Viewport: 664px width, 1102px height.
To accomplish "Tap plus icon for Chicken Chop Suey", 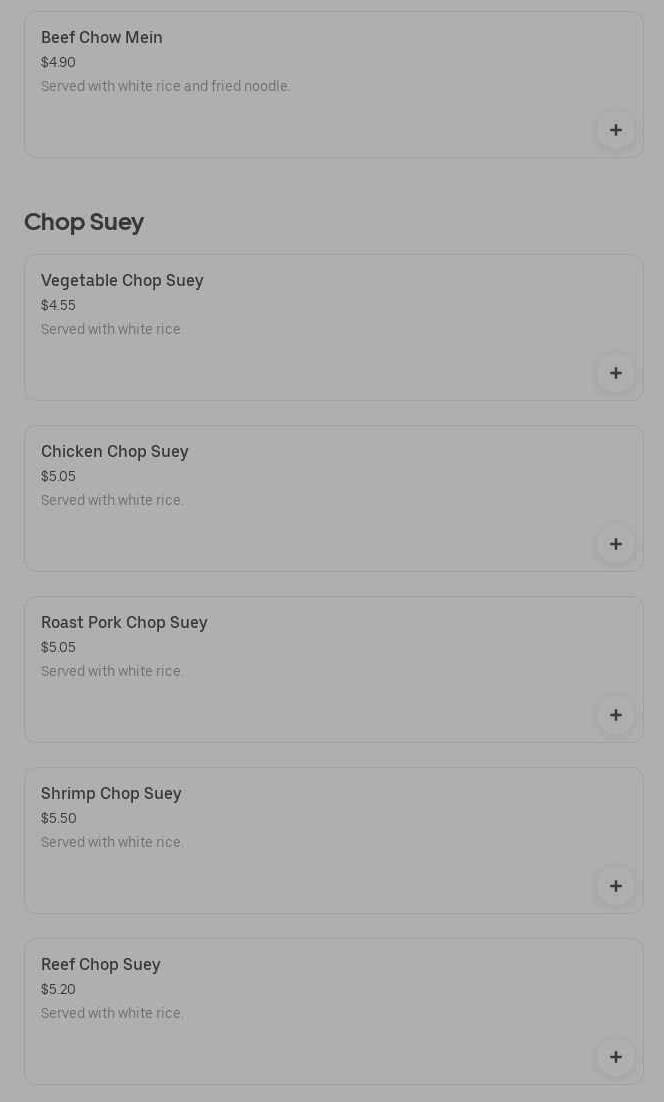I will (x=615, y=544).
